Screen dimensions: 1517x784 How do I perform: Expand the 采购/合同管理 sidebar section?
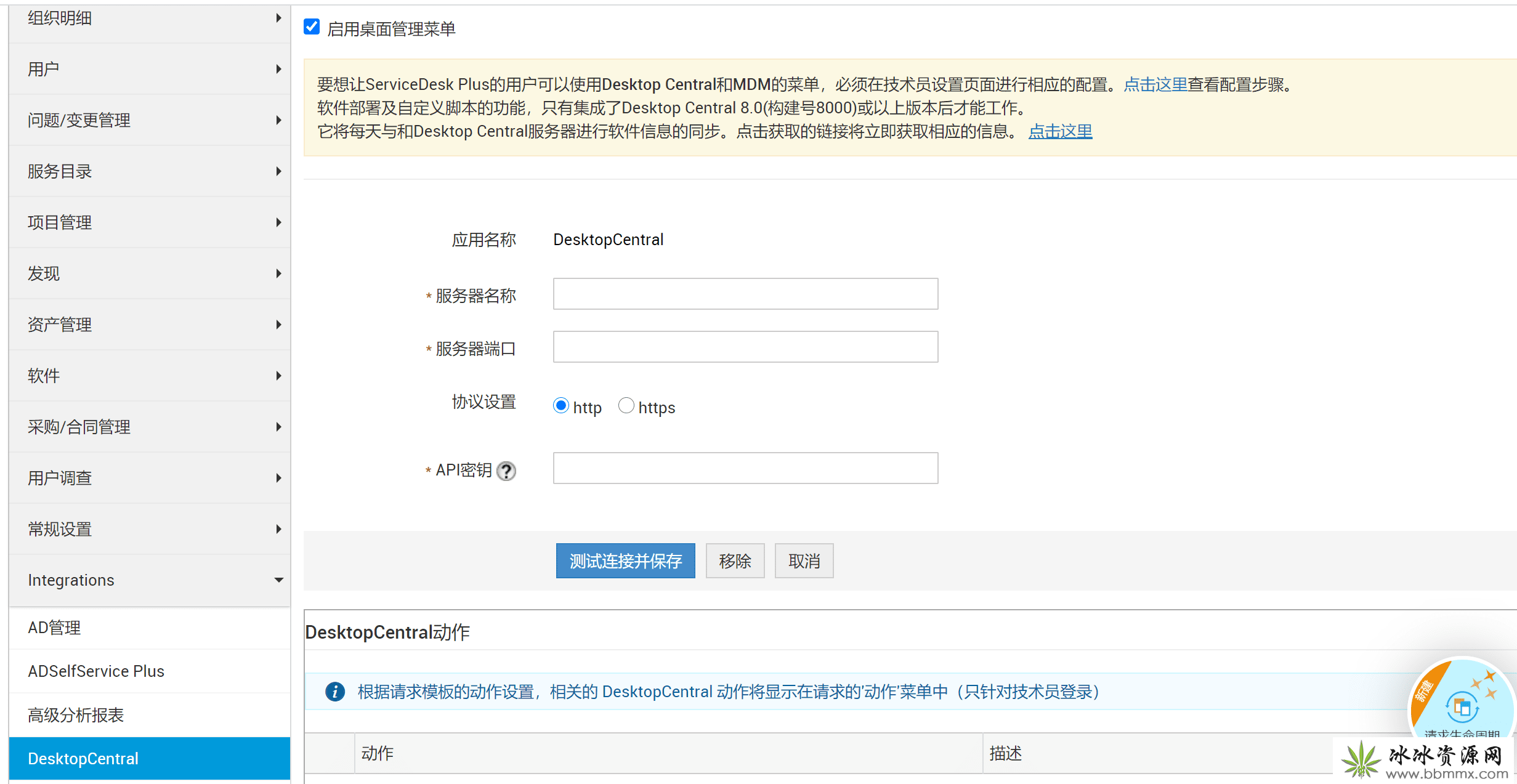[150, 427]
